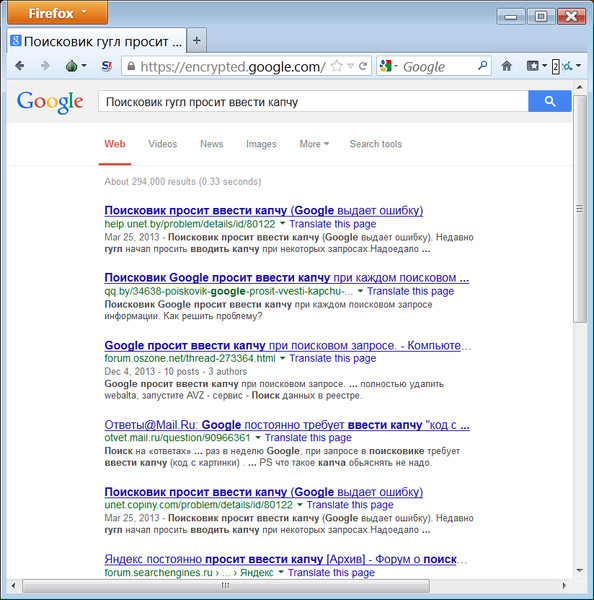Open the search engine selector

[388, 66]
